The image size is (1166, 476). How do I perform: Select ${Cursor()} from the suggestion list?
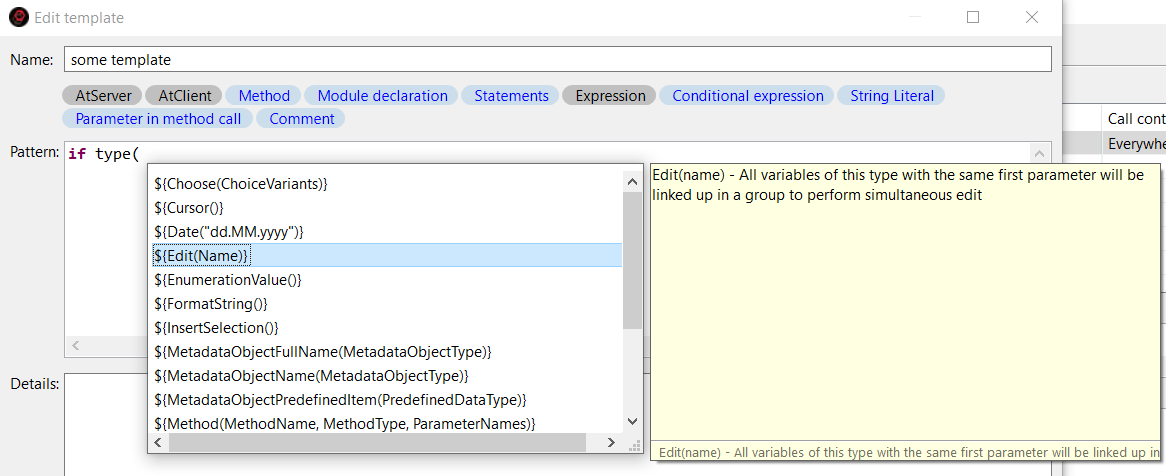pyautogui.click(x=189, y=208)
